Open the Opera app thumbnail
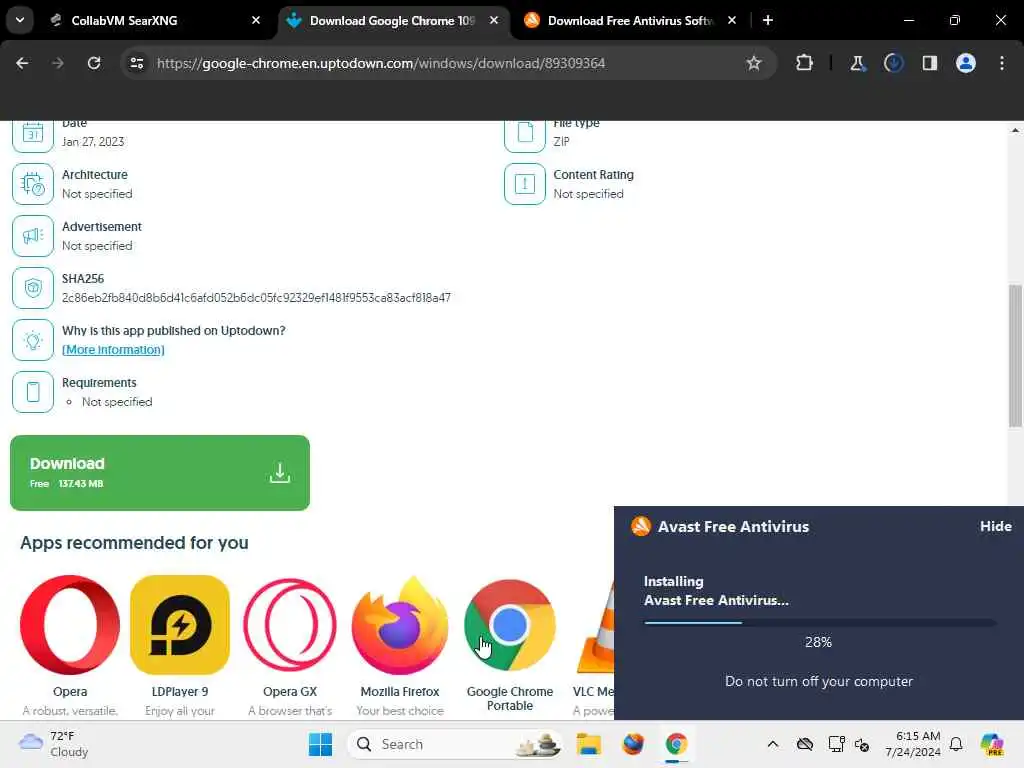The height and width of the screenshot is (768, 1024). tap(70, 625)
